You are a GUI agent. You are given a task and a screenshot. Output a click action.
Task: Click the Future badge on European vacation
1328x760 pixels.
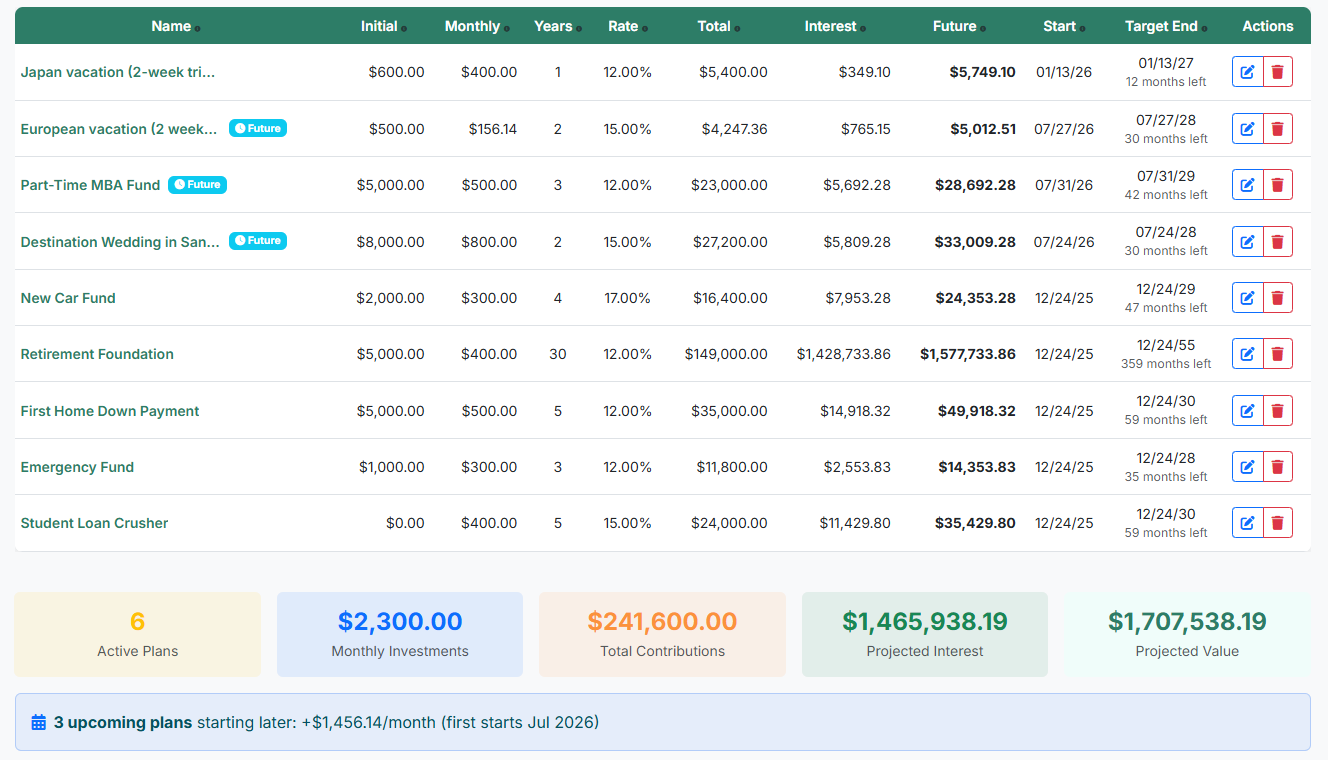[x=258, y=128]
